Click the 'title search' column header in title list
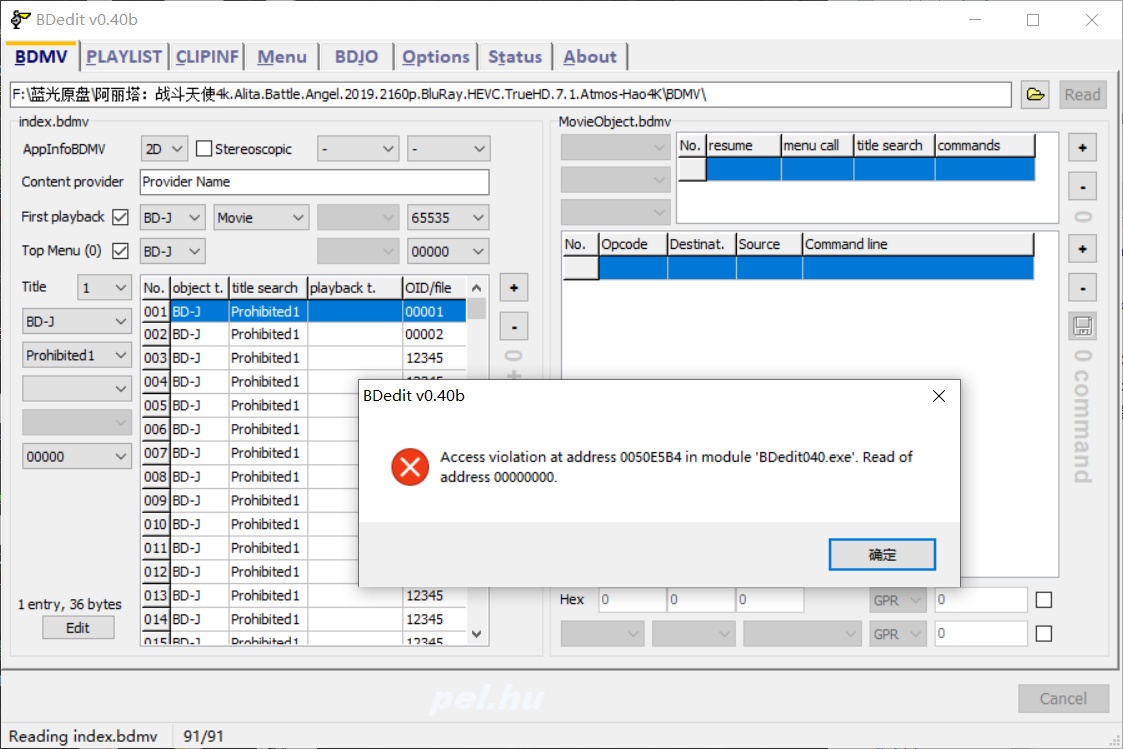The image size is (1123, 749). point(268,288)
